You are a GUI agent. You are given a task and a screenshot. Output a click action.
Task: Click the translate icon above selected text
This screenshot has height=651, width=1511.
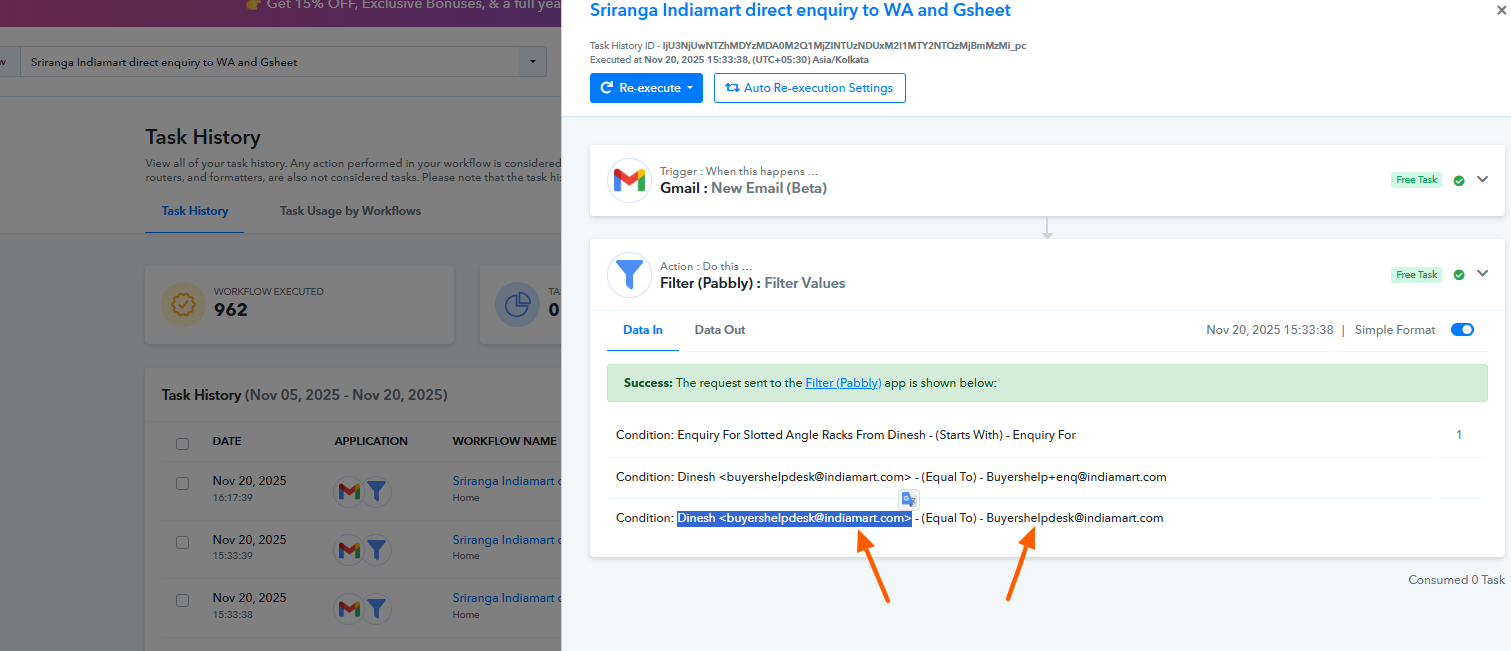click(x=908, y=499)
